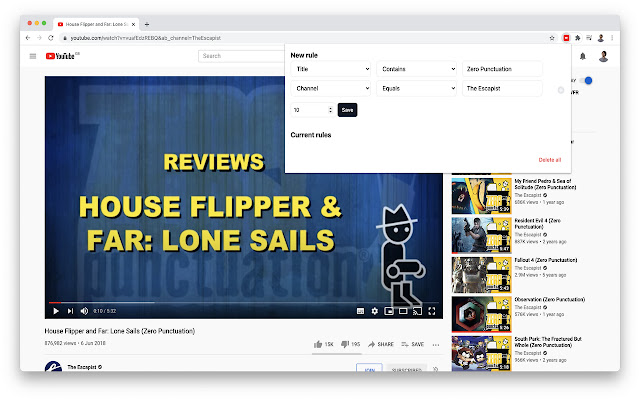640x400 pixels.
Task: Edit The Escapist value field
Action: tap(502, 88)
